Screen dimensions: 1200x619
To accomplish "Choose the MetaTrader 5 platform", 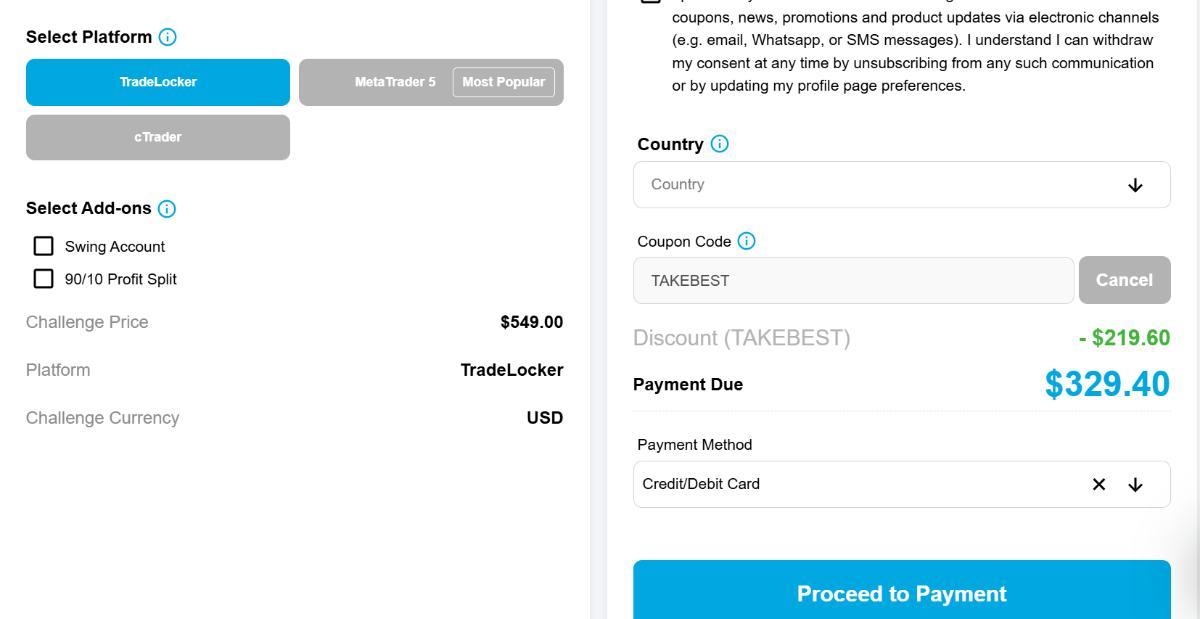I will pyautogui.click(x=395, y=82).
